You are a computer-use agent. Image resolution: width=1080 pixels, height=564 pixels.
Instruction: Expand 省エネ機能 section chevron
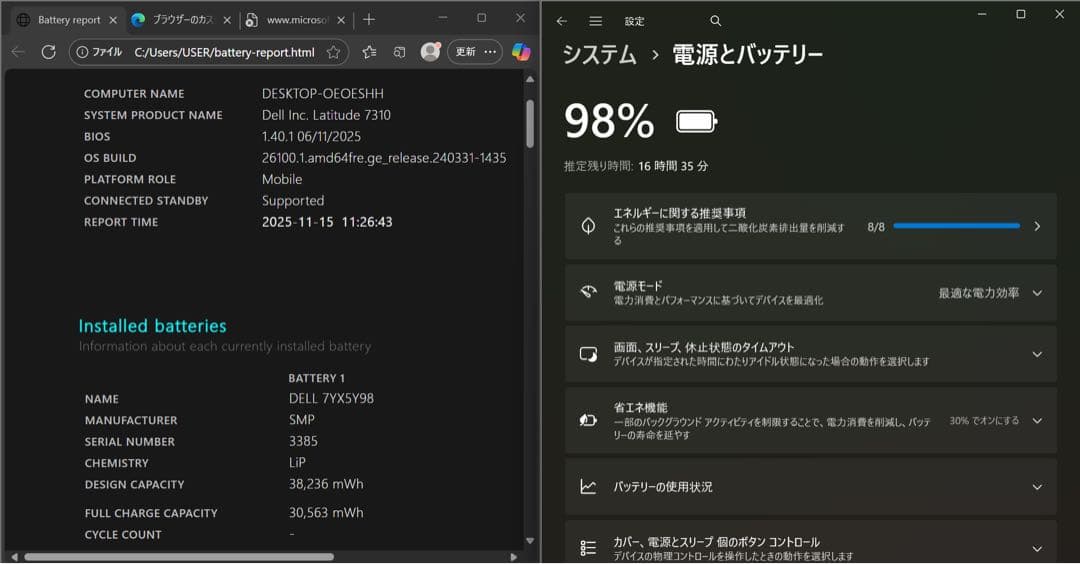pyautogui.click(x=1037, y=420)
